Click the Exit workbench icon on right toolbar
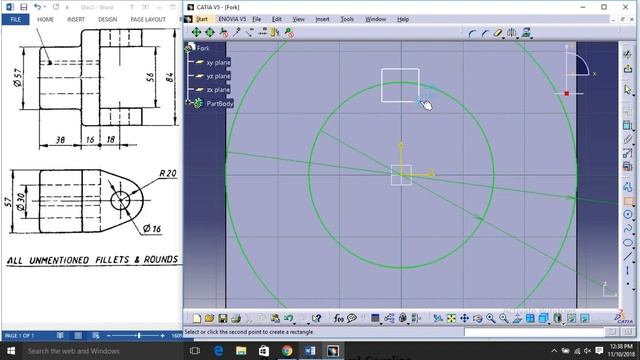 [628, 68]
